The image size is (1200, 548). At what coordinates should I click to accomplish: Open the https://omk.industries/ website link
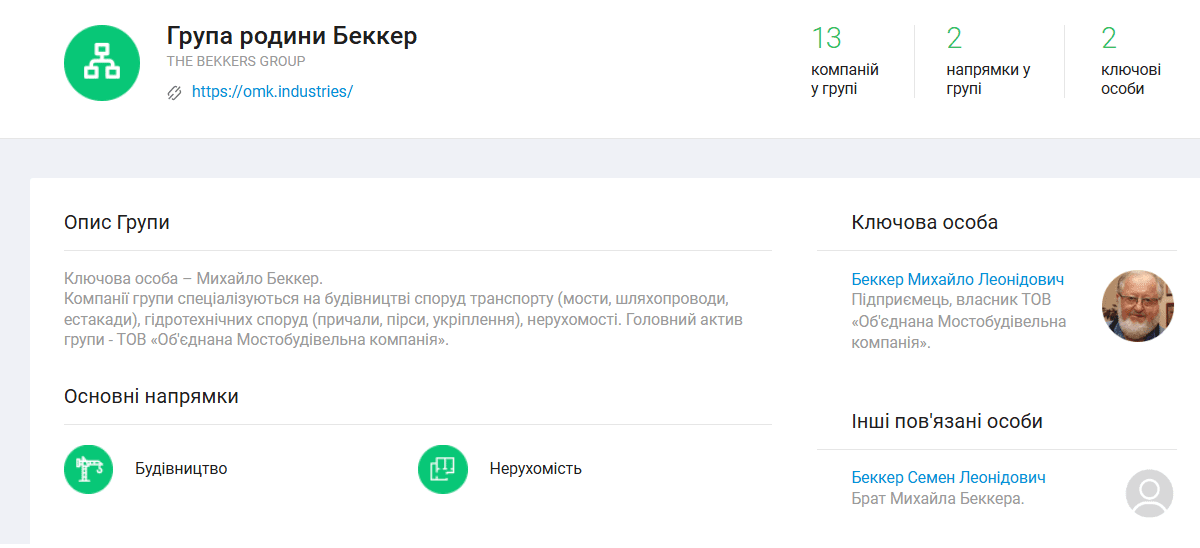coord(272,91)
